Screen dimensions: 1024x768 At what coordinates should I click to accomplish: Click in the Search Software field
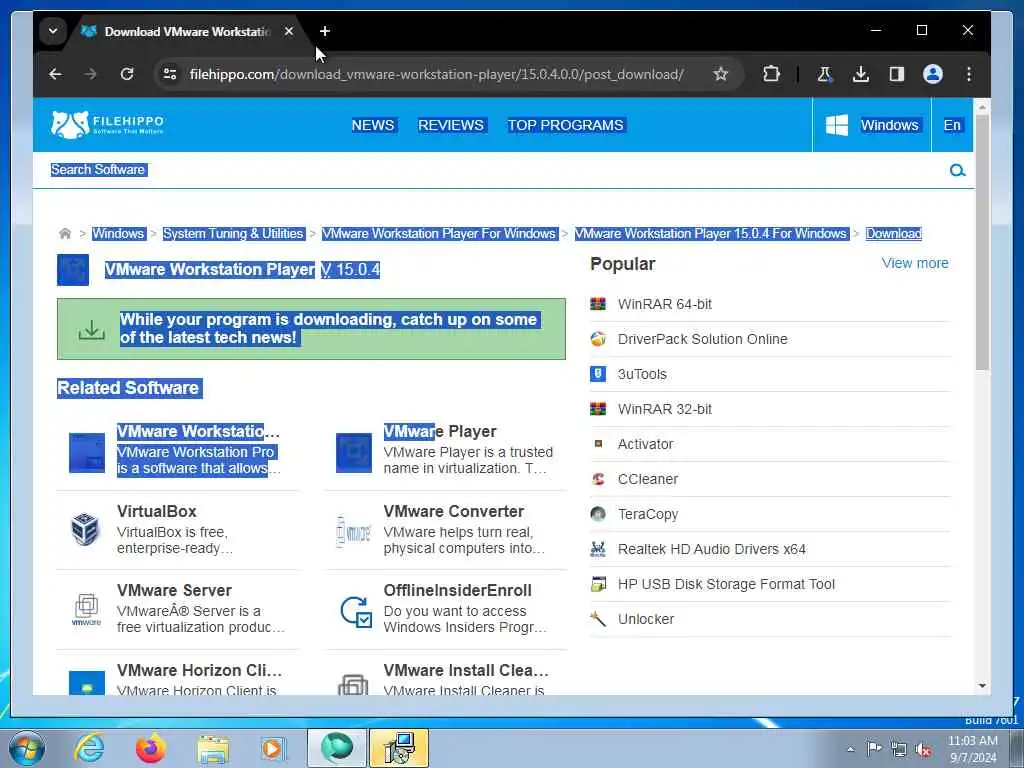coord(490,170)
